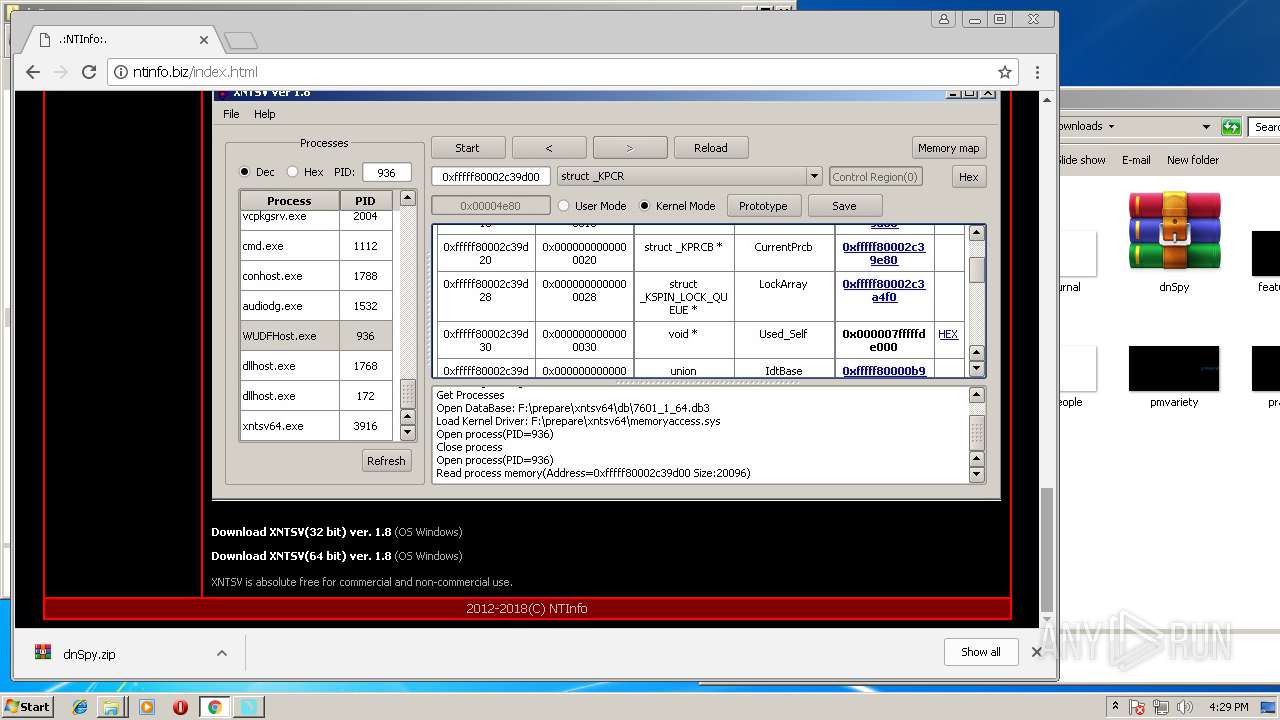The height and width of the screenshot is (720, 1280).
Task: Click the '<' previous navigation button
Action: point(548,147)
